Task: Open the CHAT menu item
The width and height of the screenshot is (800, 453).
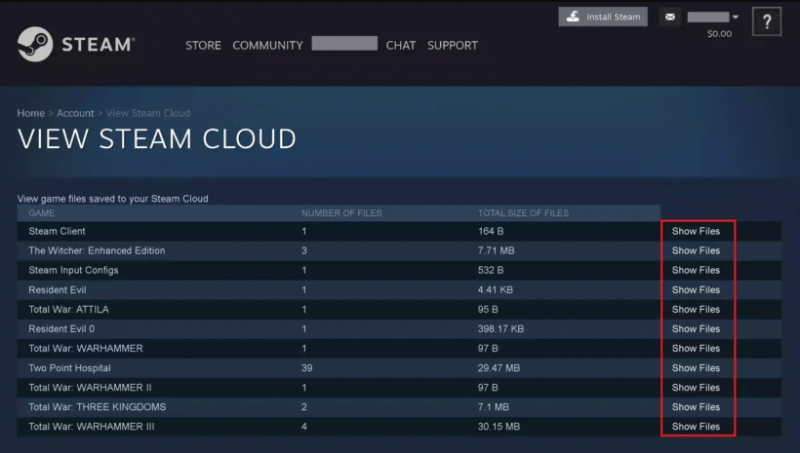Action: (x=401, y=45)
